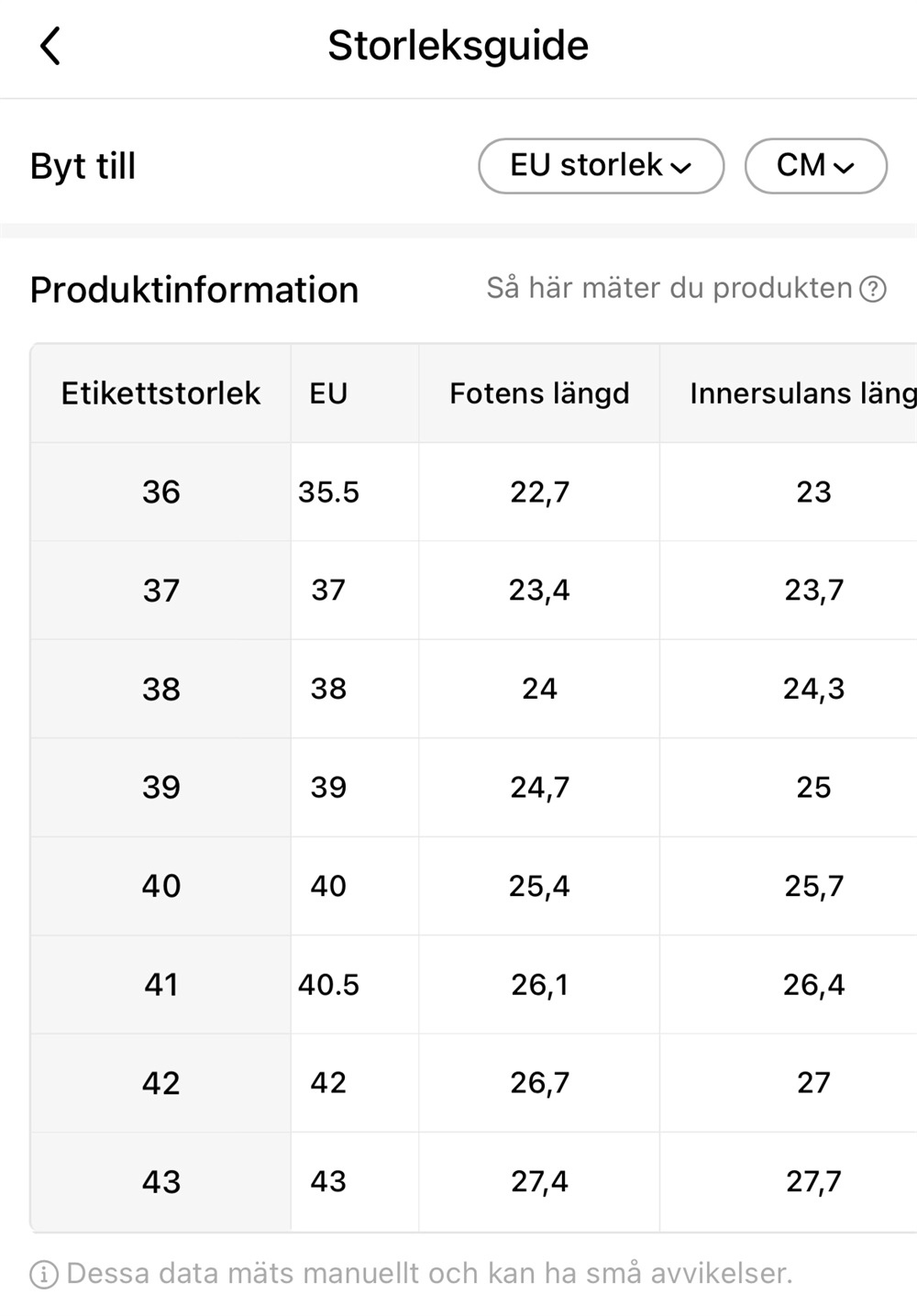Viewport: 917px width, 1316px height.
Task: Tap the question mark help icon
Action: [x=872, y=290]
